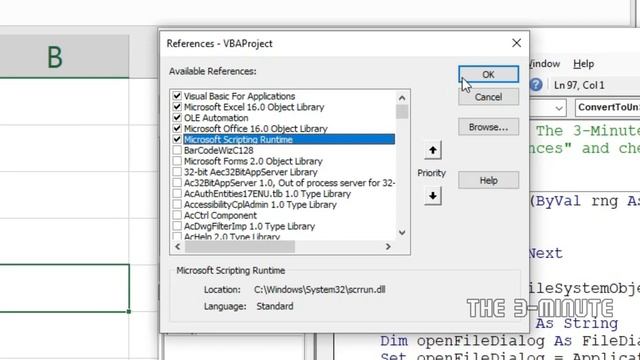Check Ac32BitAppServer 1.0 out of process server

coord(177,183)
